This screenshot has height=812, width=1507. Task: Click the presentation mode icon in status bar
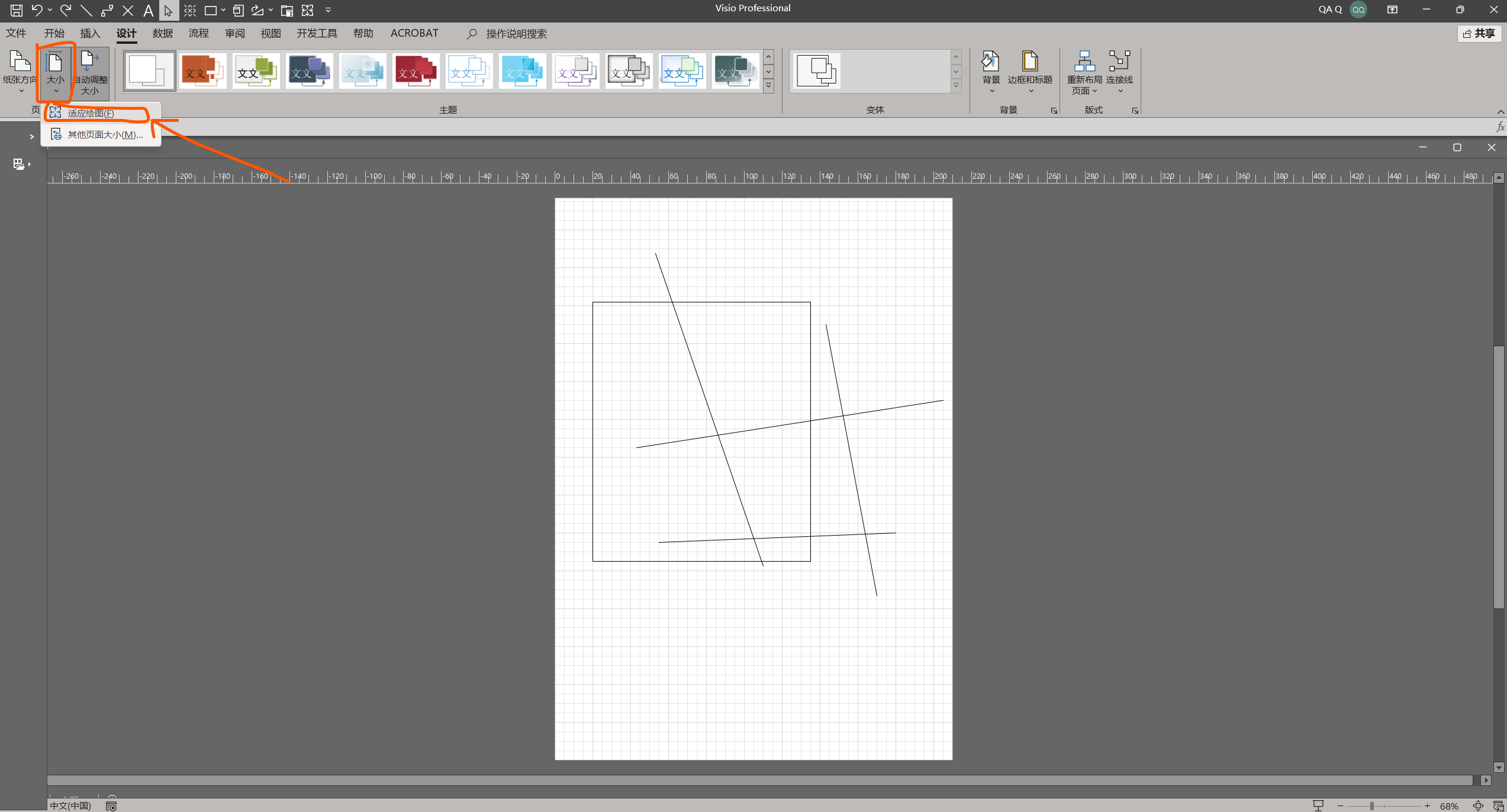(1318, 805)
